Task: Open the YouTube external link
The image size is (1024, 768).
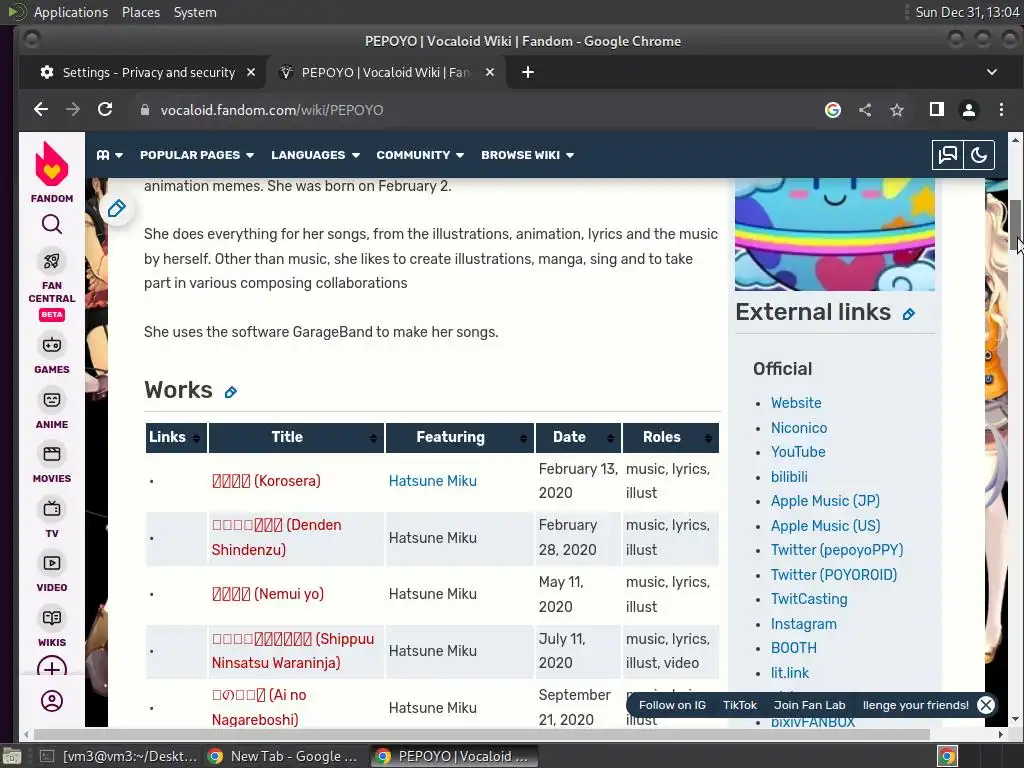Action: pos(798,452)
